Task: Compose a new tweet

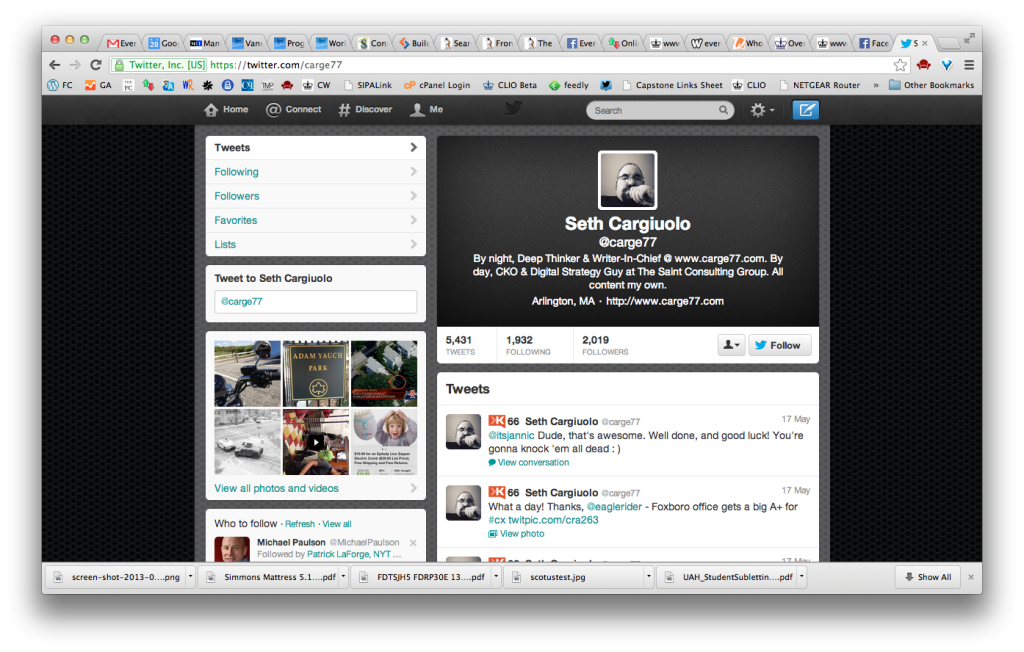Action: coord(806,110)
